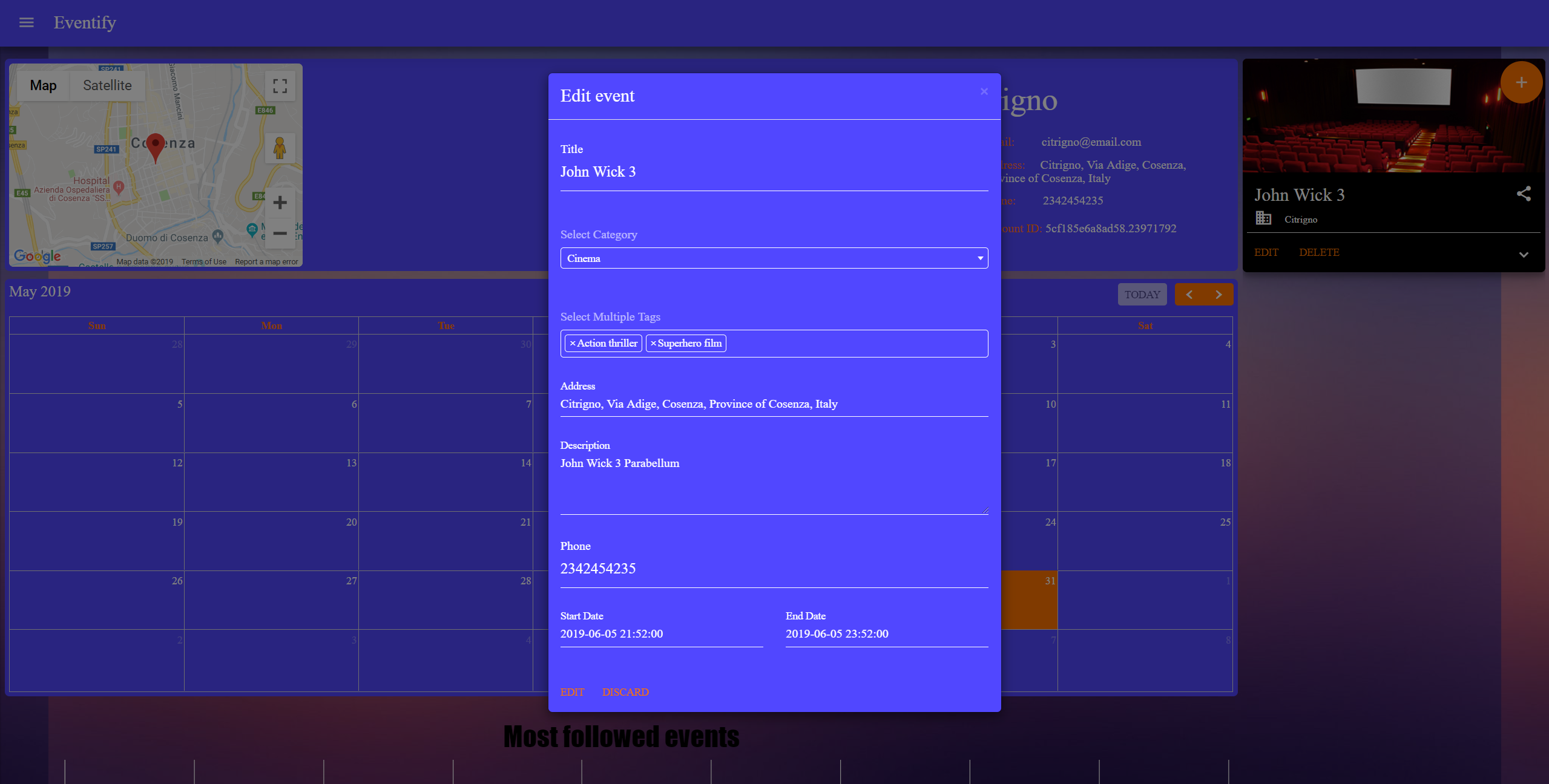
Task: Zoom in the map with plus
Action: 280,203
